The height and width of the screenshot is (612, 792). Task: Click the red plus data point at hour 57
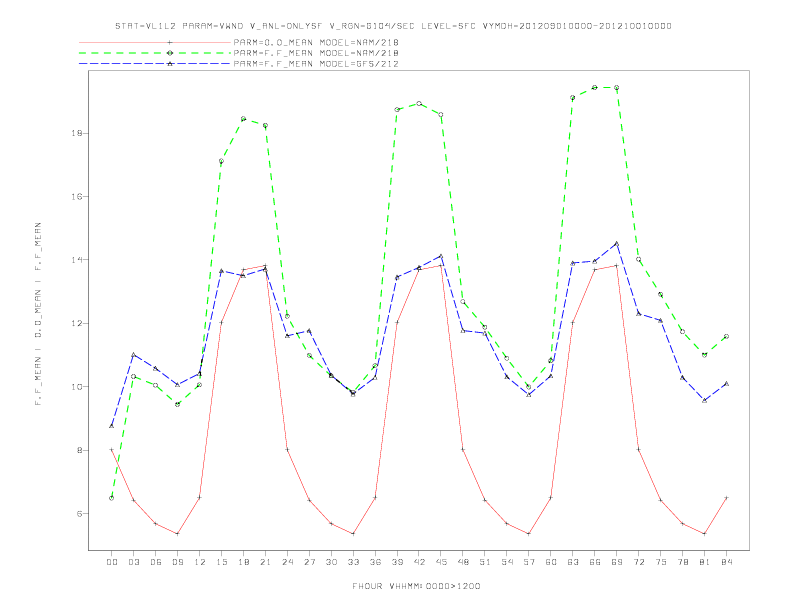click(529, 534)
